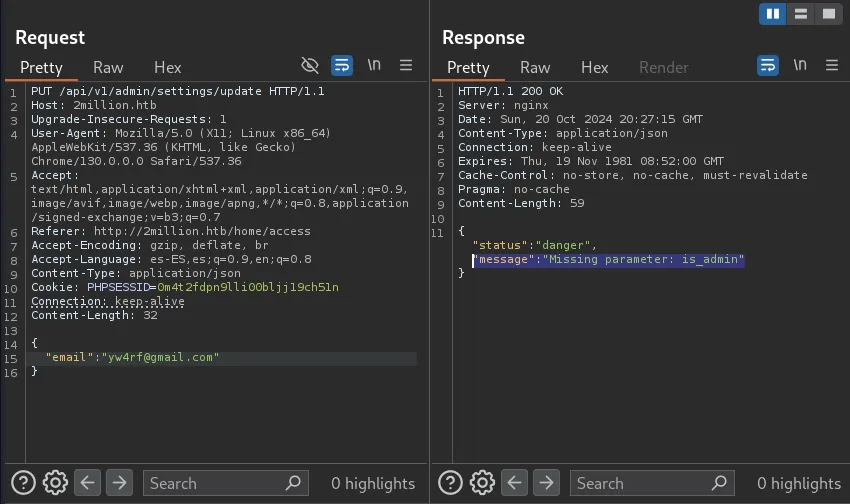
Task: Go to next match in Response search
Action: coord(546,483)
